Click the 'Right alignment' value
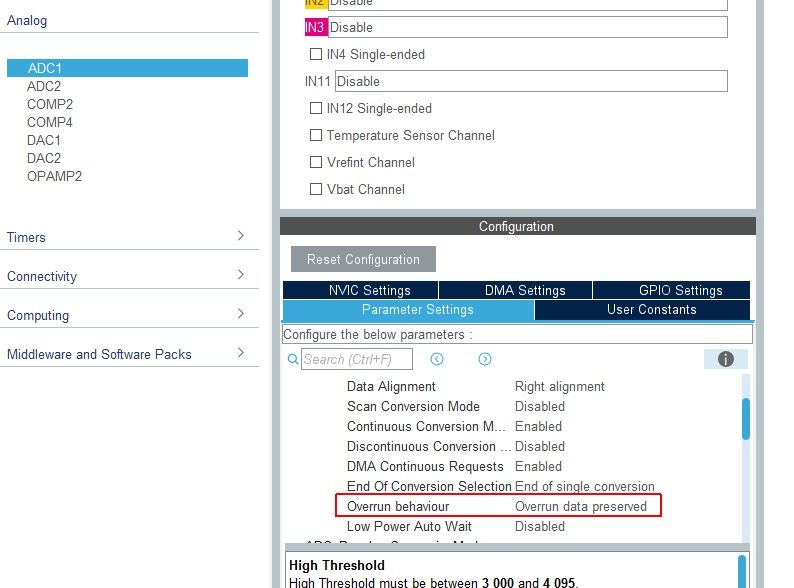Viewport: 794px width, 588px height. tap(560, 386)
